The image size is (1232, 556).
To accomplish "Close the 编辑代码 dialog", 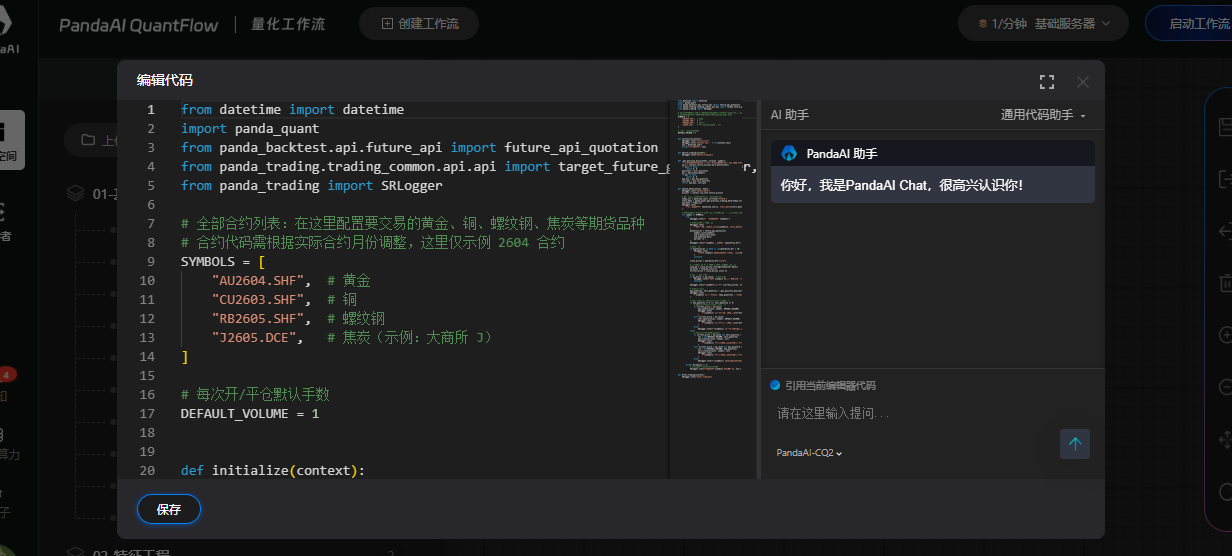I will 1083,81.
